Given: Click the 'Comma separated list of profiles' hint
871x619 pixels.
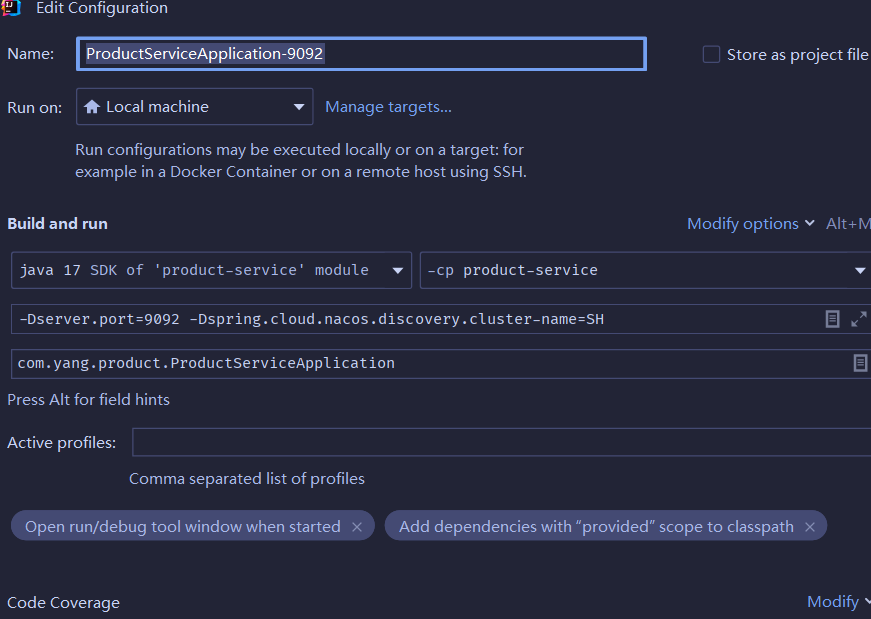Looking at the screenshot, I should click(247, 478).
